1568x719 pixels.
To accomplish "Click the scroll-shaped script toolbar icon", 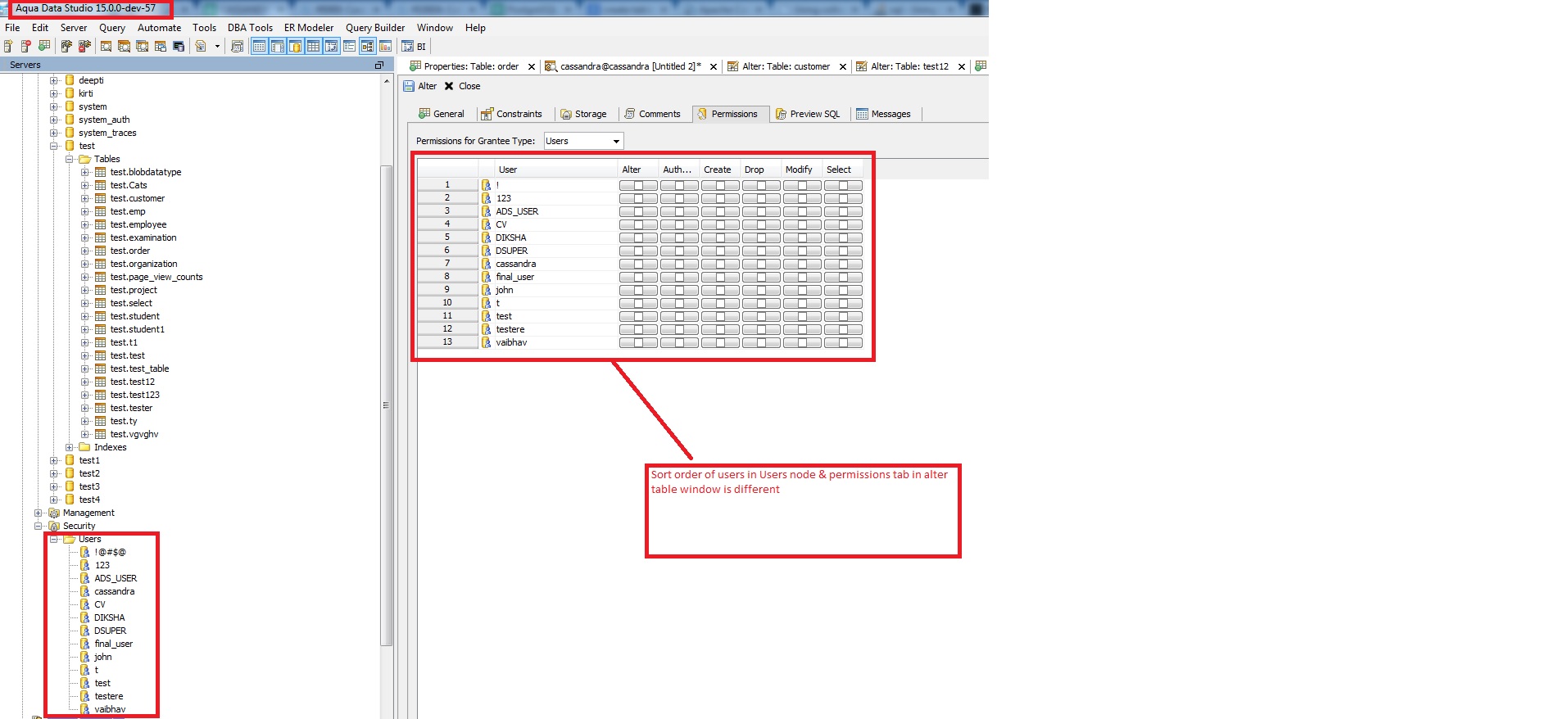I will [238, 47].
